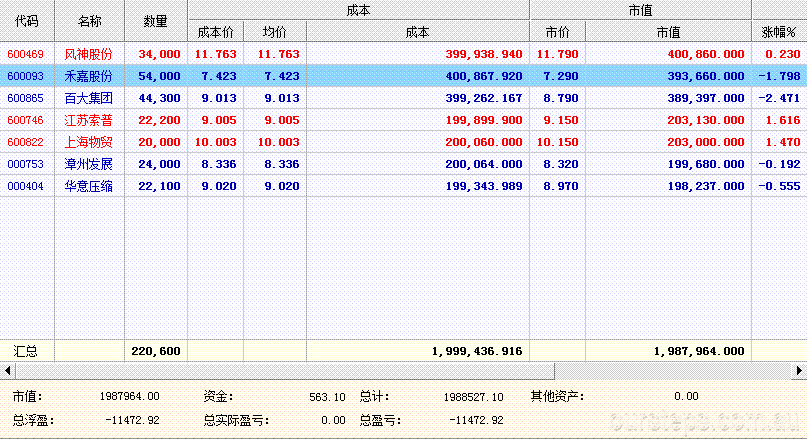Click market value 203,130.000
This screenshot has height=439, width=807.
[706, 120]
